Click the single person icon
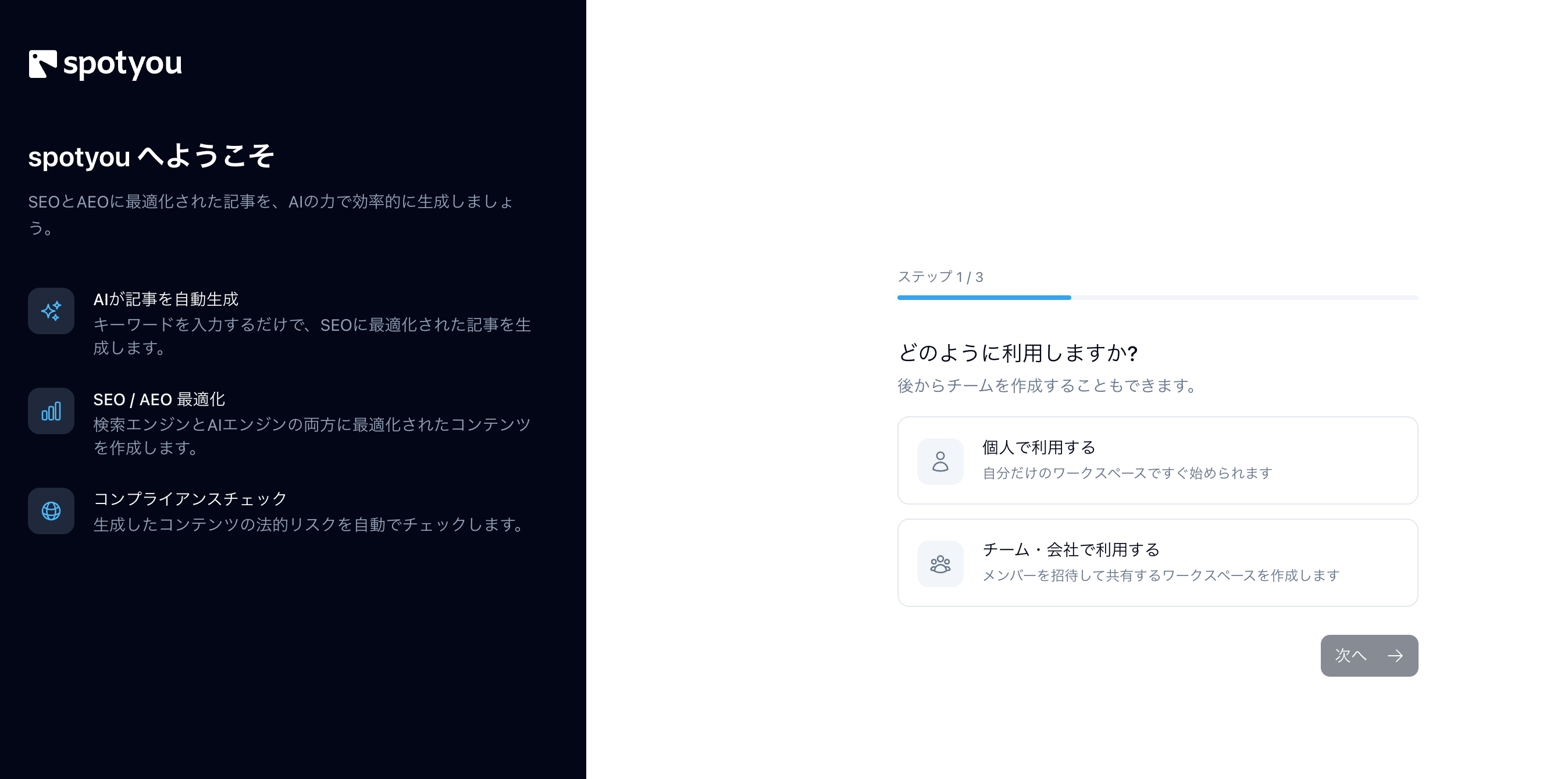The image size is (1568, 779). (940, 462)
